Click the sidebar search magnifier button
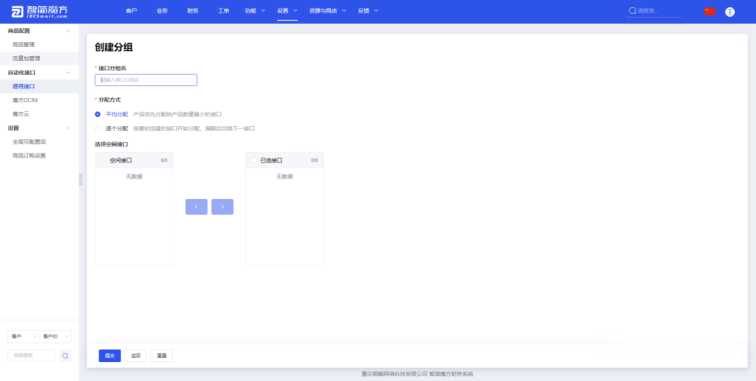This screenshot has height=381, width=756. 66,356
